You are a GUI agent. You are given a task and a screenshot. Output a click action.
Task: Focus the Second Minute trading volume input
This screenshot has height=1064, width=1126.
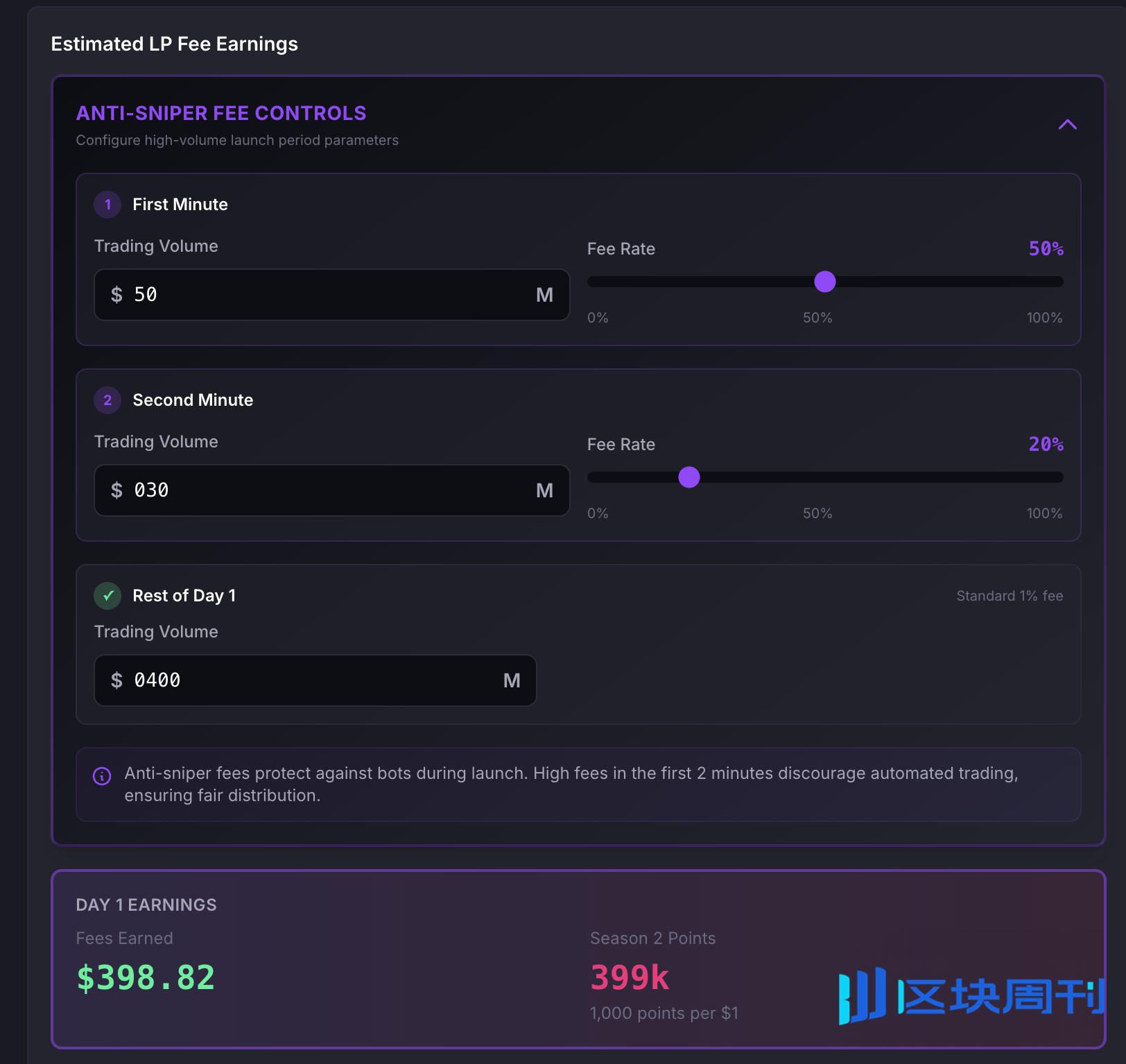[x=326, y=490]
